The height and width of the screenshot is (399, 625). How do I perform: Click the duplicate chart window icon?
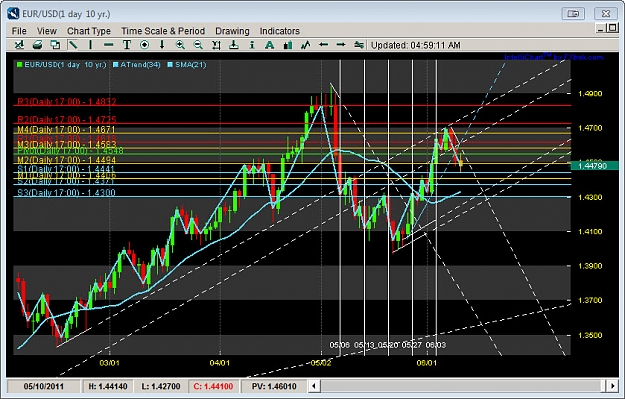[x=55, y=45]
